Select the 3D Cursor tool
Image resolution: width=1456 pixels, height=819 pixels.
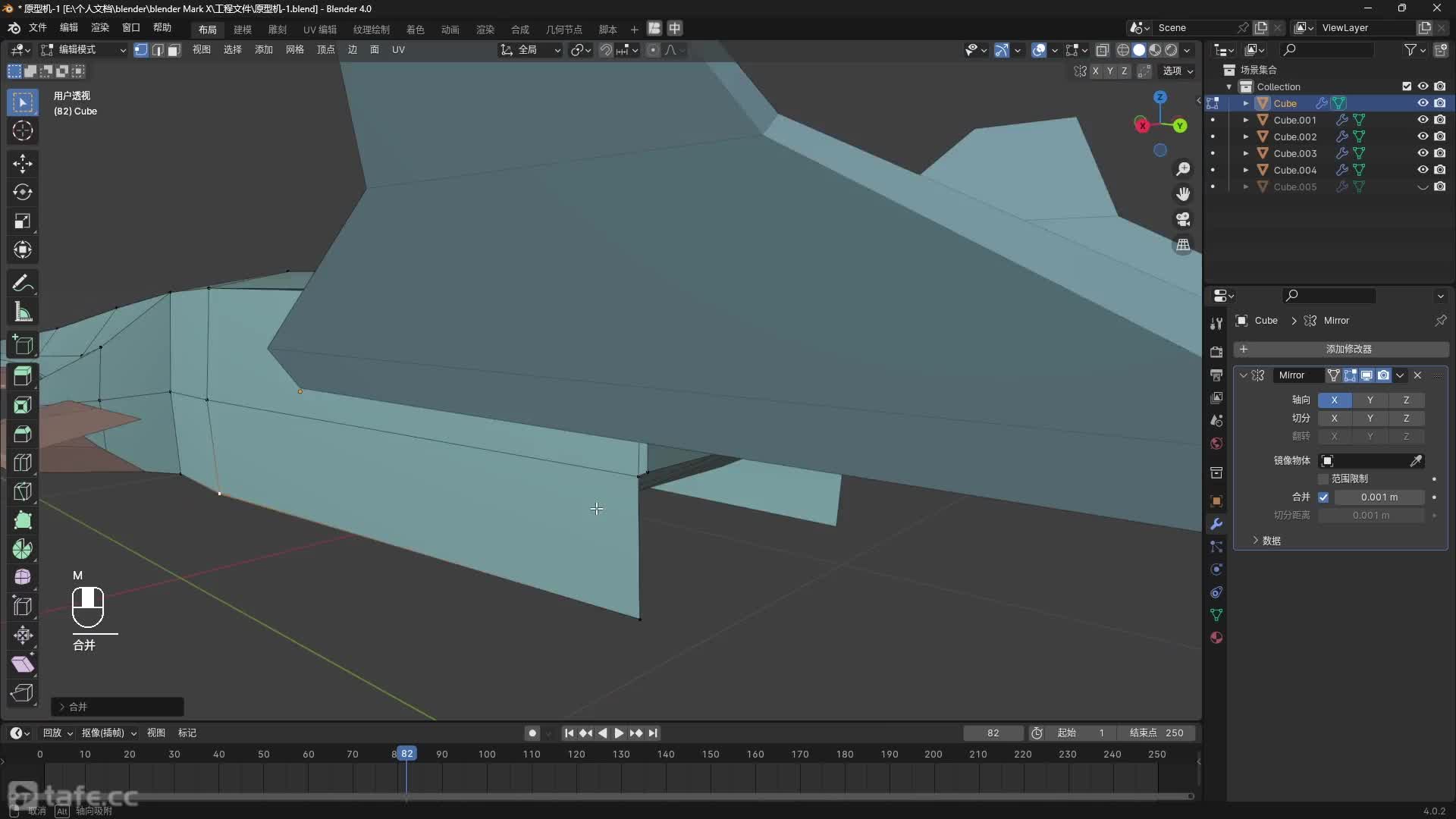click(x=22, y=131)
